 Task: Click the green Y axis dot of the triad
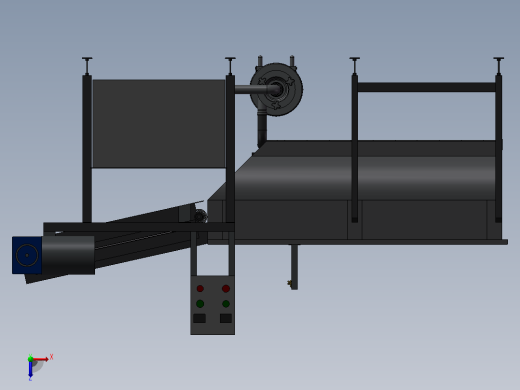point(30,359)
